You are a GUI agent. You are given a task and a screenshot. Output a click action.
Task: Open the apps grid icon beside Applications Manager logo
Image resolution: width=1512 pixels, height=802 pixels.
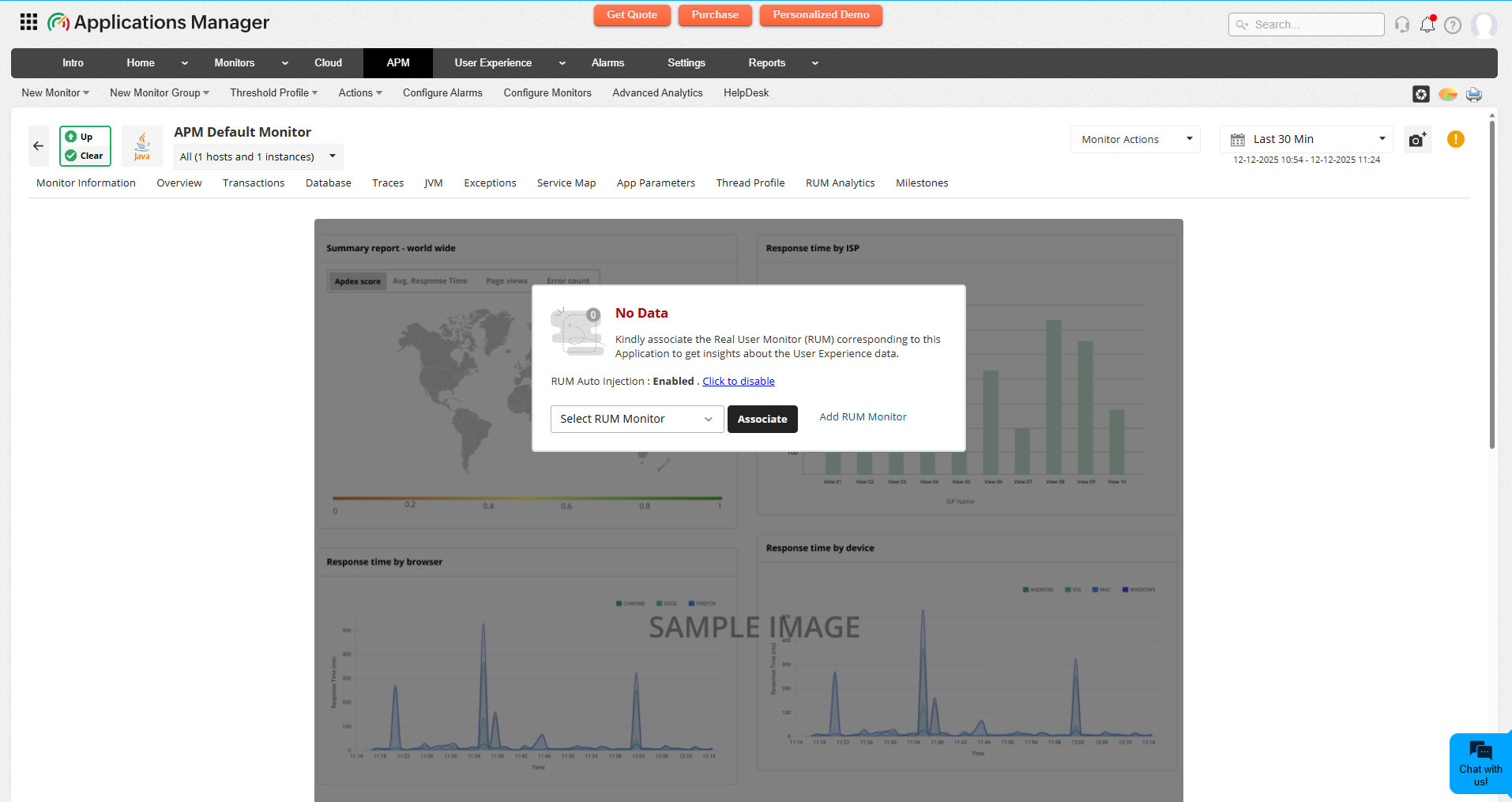coord(28,21)
